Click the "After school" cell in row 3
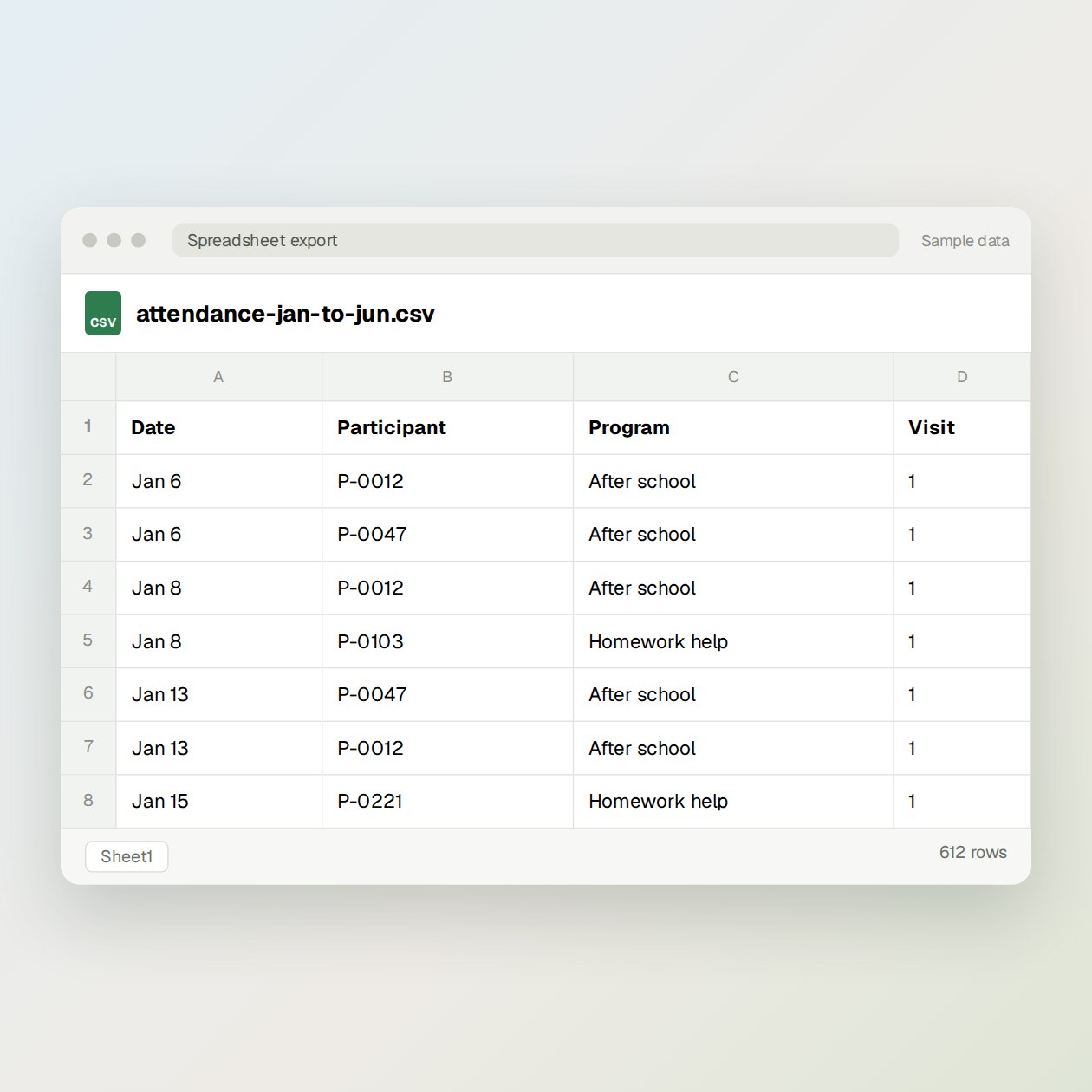The height and width of the screenshot is (1092, 1092). click(x=733, y=535)
